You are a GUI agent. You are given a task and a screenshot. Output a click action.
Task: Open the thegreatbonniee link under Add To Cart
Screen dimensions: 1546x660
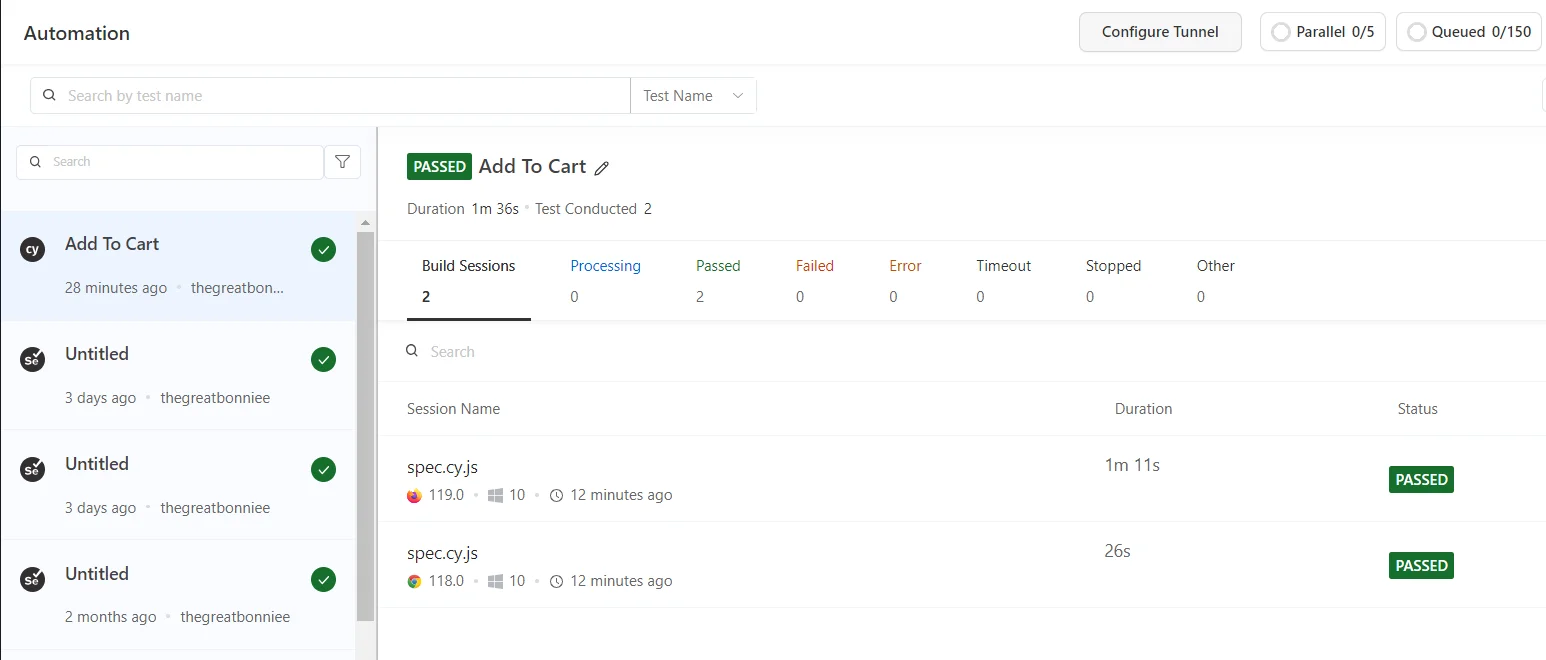coord(237,287)
